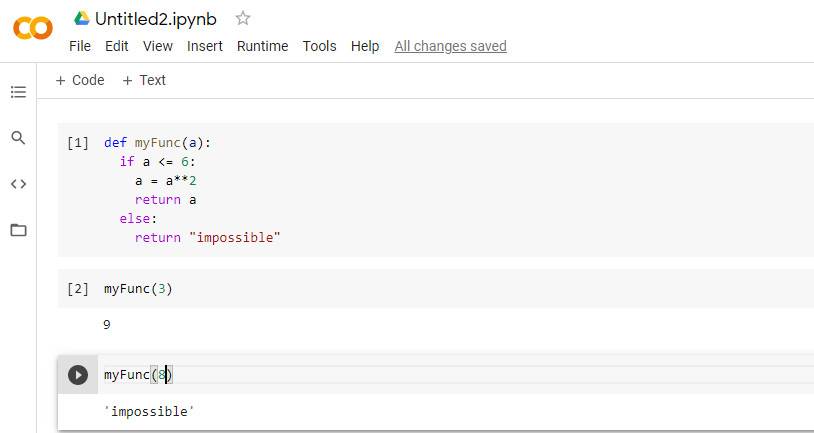Open the View menu
This screenshot has height=433, width=814.
[158, 46]
